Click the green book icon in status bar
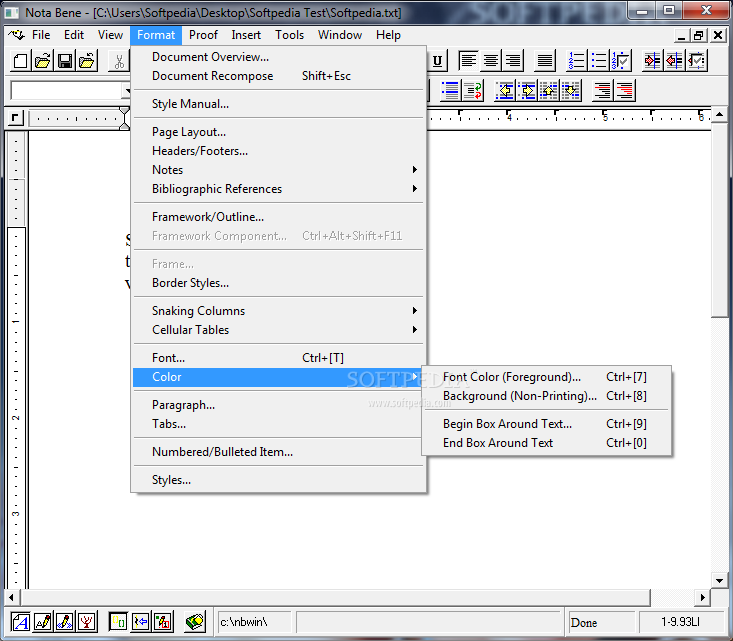 (194, 622)
